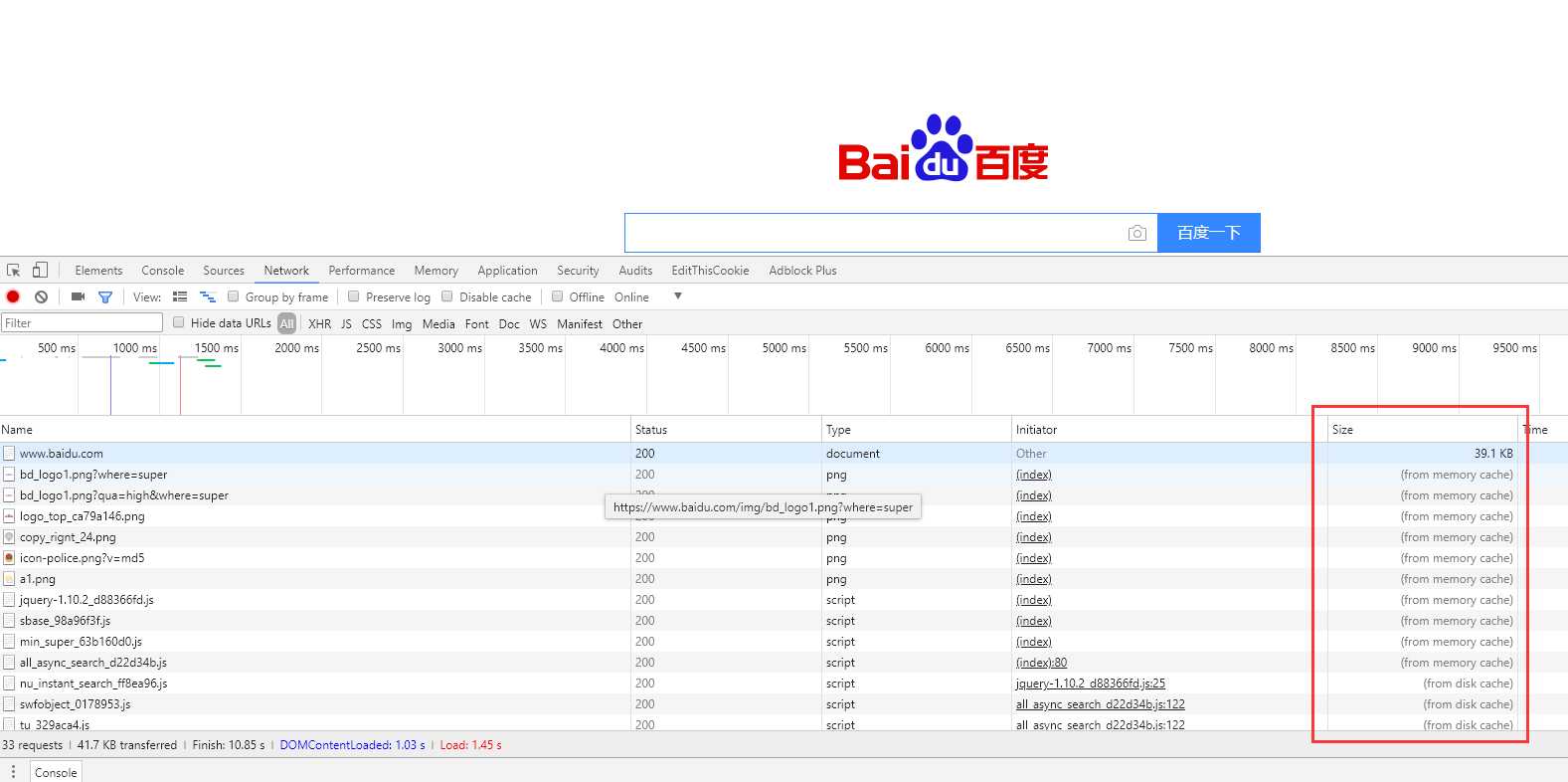Select the all_async_search_d22d34b.js request
The image size is (1568, 782).
tap(784, 663)
